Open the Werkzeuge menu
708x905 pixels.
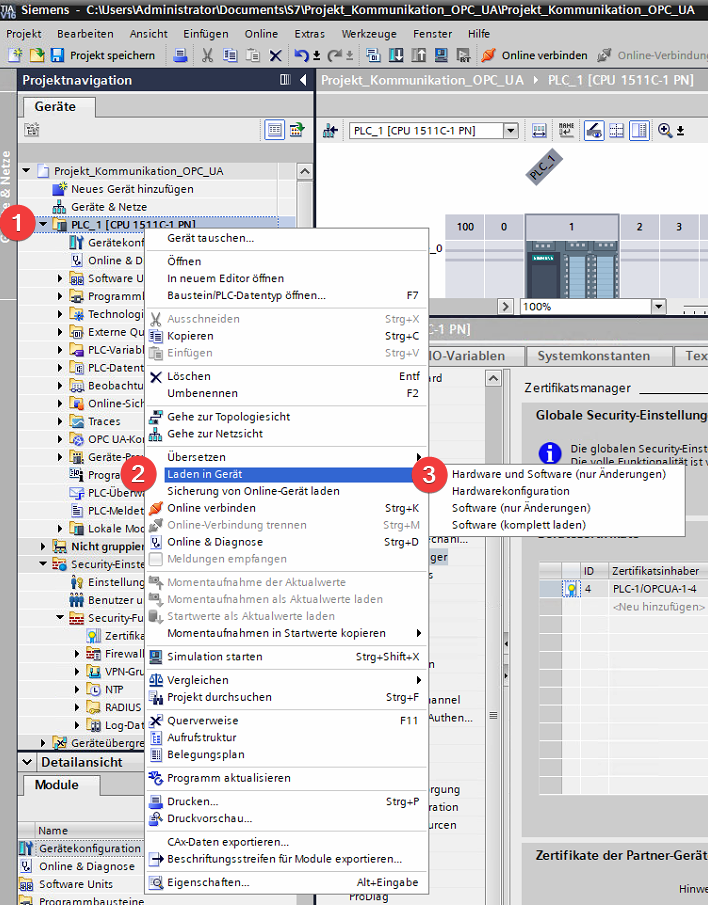(x=369, y=34)
